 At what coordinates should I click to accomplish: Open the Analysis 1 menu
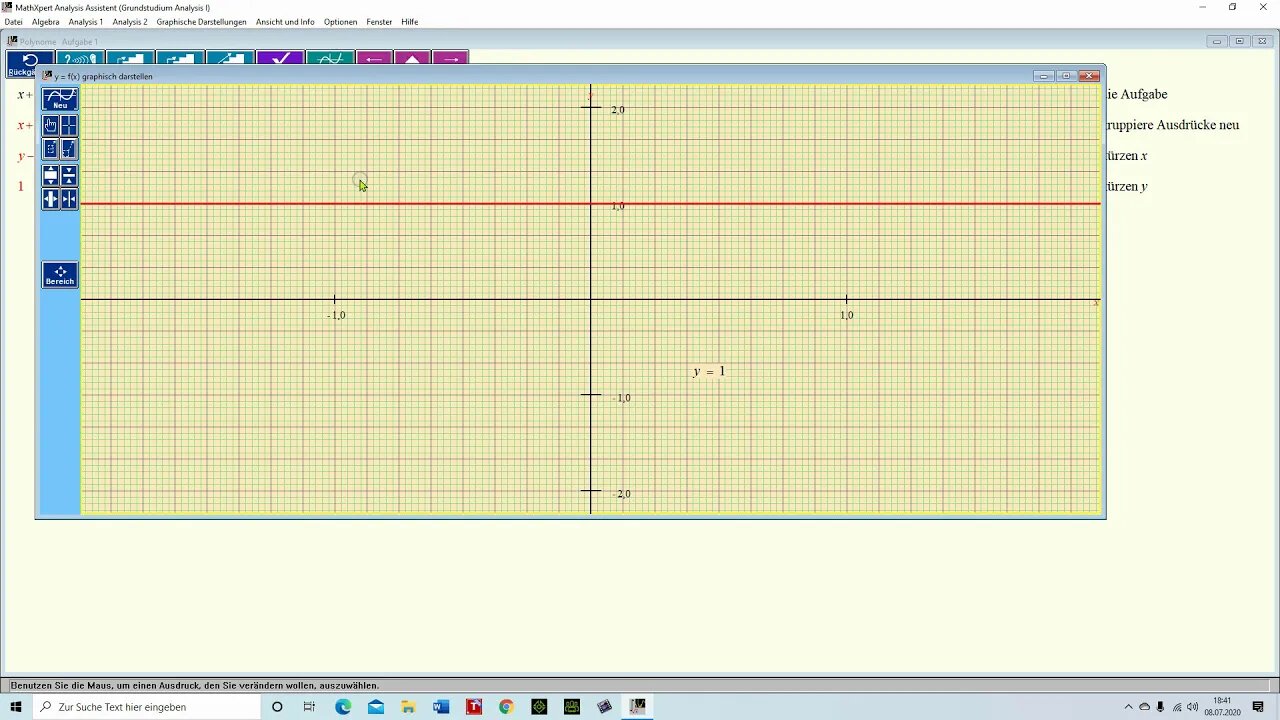click(86, 22)
